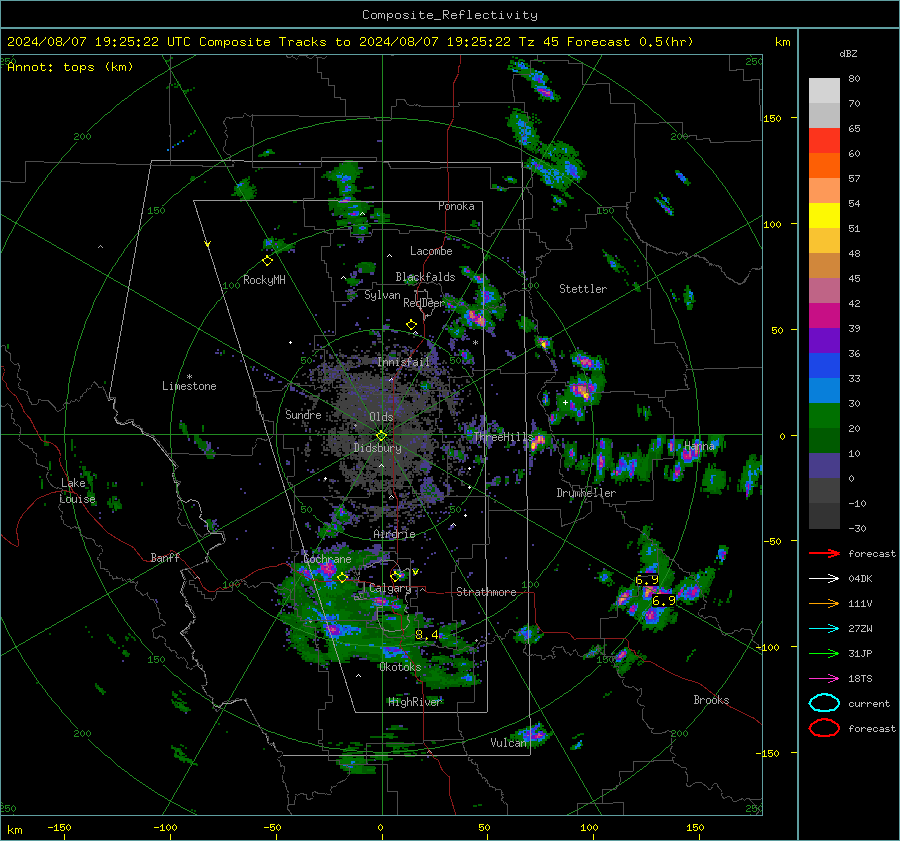Click the 'Annot: tops (km)' annotation label
This screenshot has width=900, height=841.
pos(70,67)
